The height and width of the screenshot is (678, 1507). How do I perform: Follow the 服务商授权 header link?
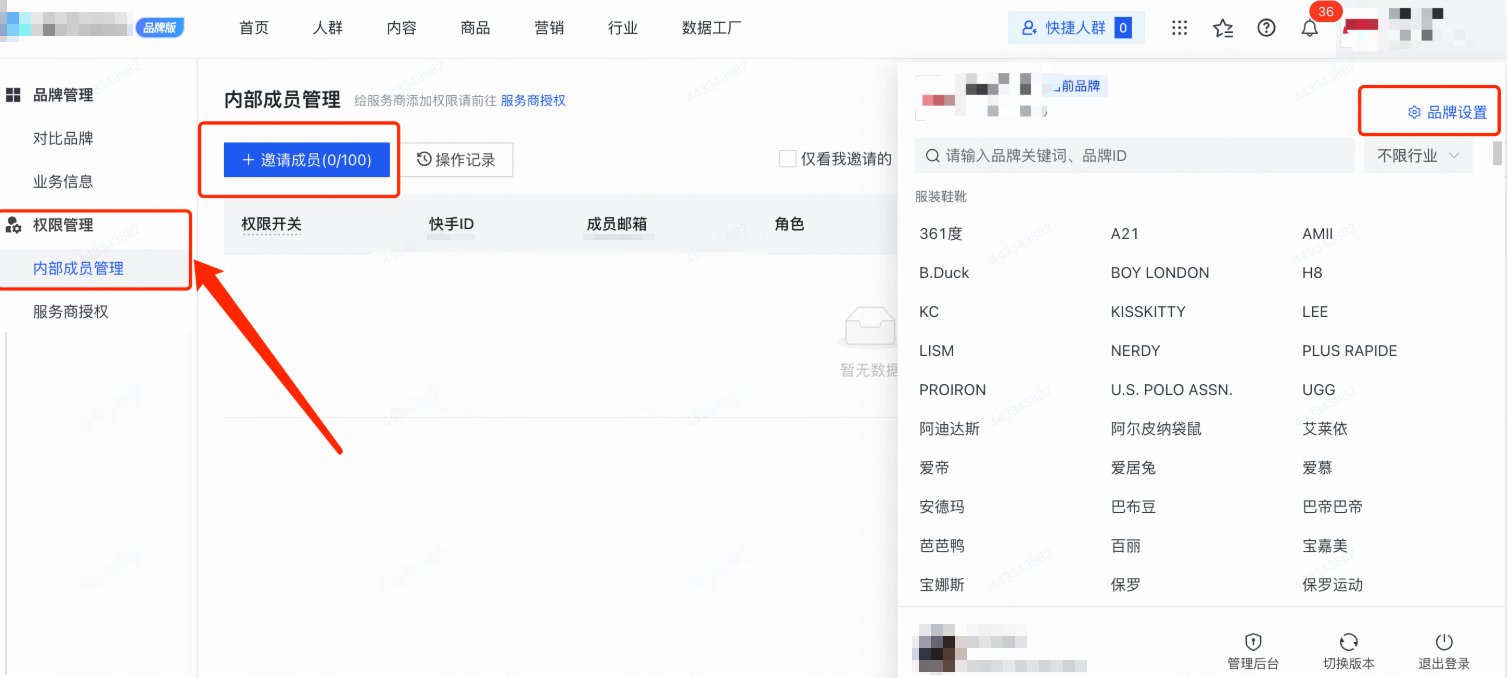tap(533, 101)
